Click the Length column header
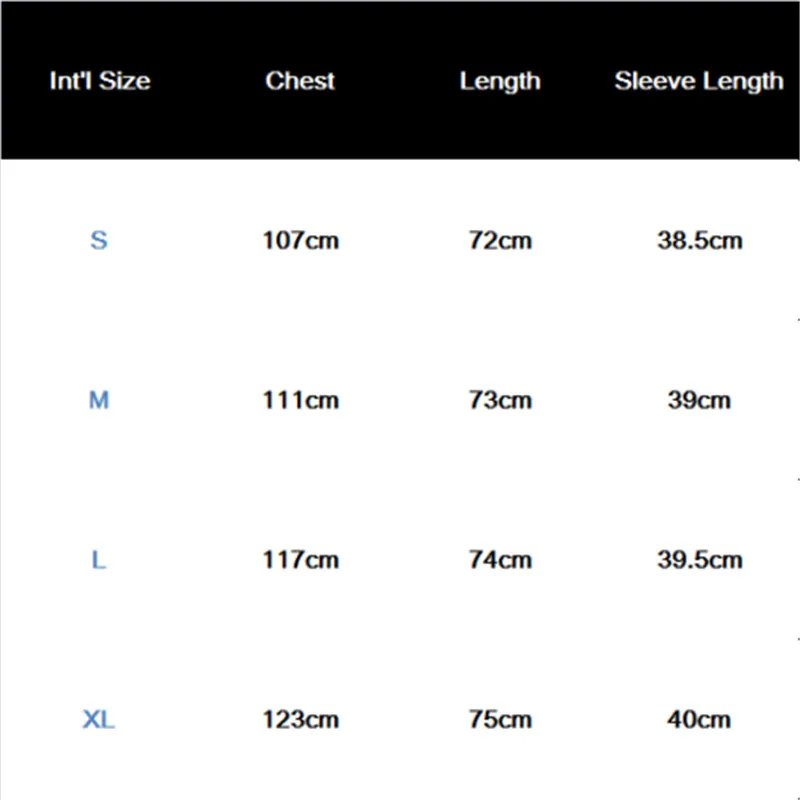Viewport: 800px width, 800px height. click(x=500, y=81)
